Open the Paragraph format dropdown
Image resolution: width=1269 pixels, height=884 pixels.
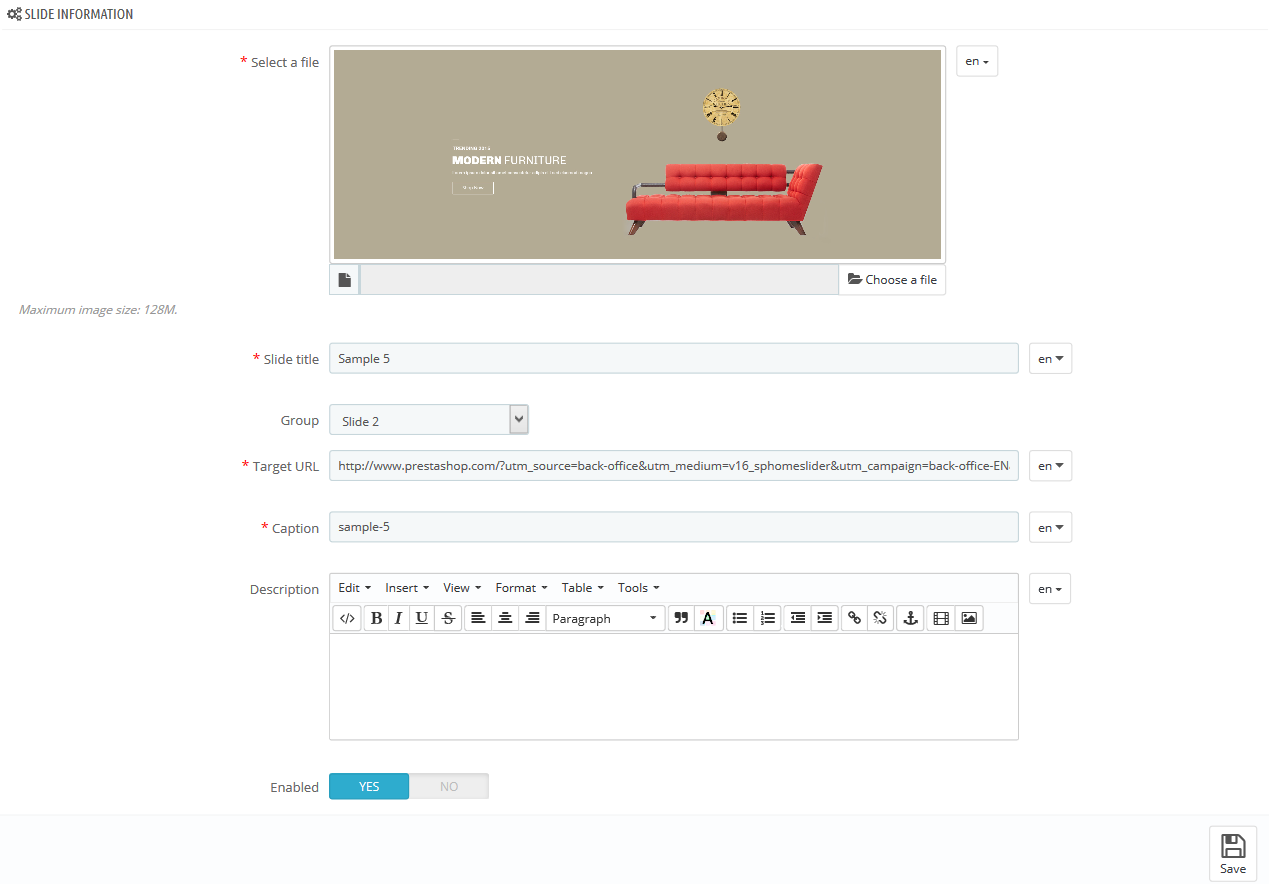[606, 618]
